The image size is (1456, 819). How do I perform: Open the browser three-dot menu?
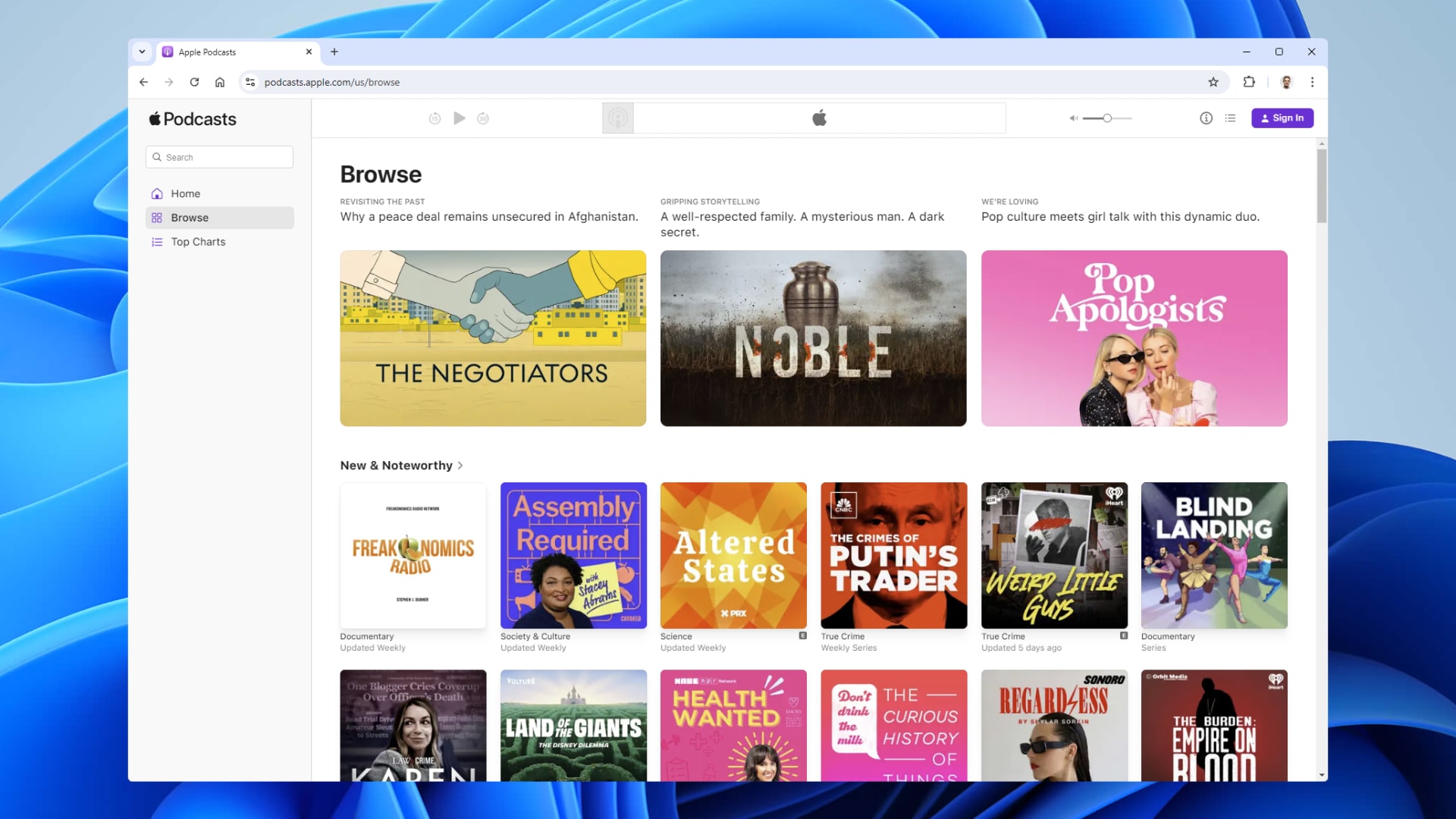click(x=1312, y=82)
